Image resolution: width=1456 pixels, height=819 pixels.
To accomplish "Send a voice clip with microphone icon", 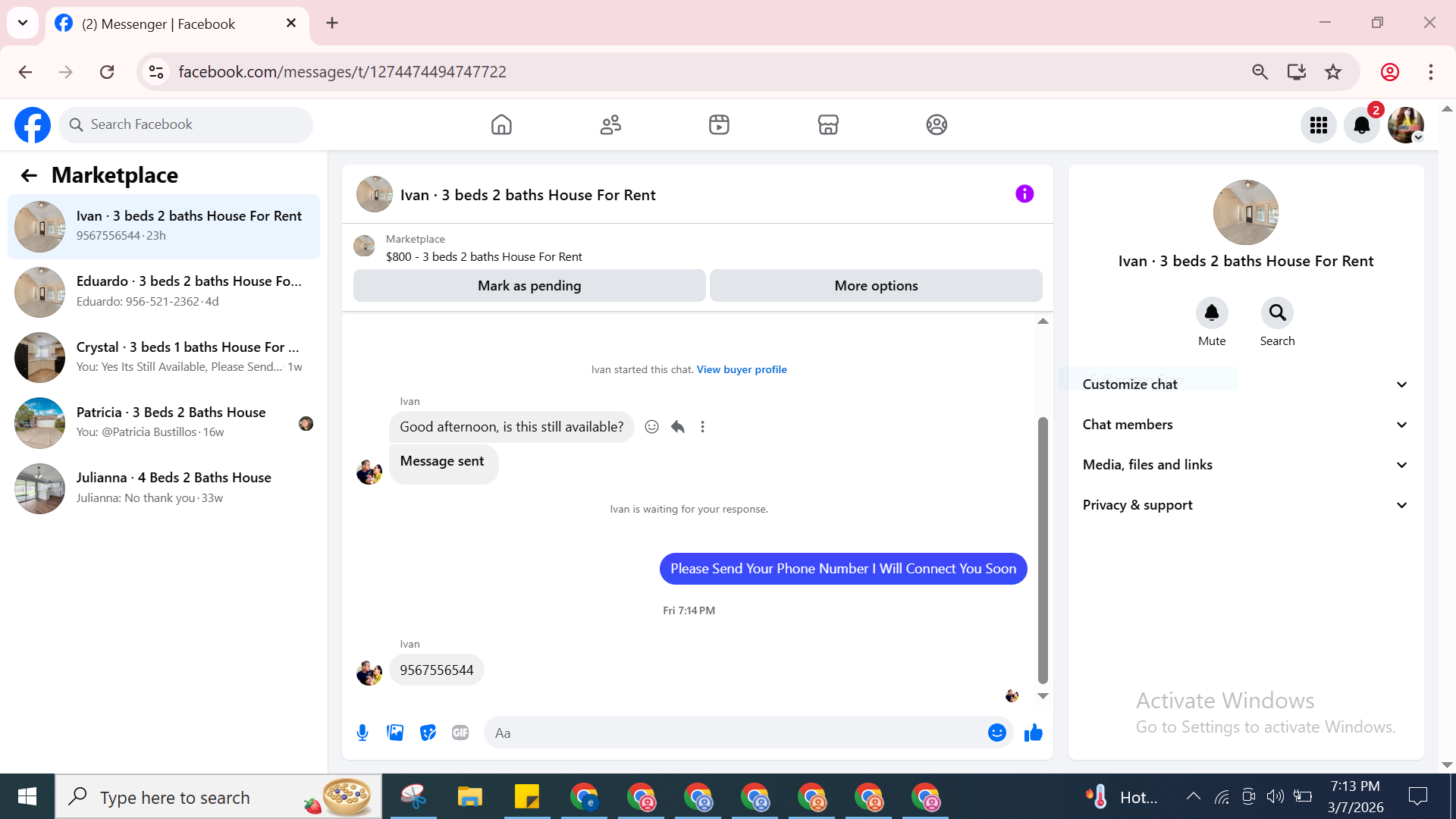I will click(x=362, y=733).
